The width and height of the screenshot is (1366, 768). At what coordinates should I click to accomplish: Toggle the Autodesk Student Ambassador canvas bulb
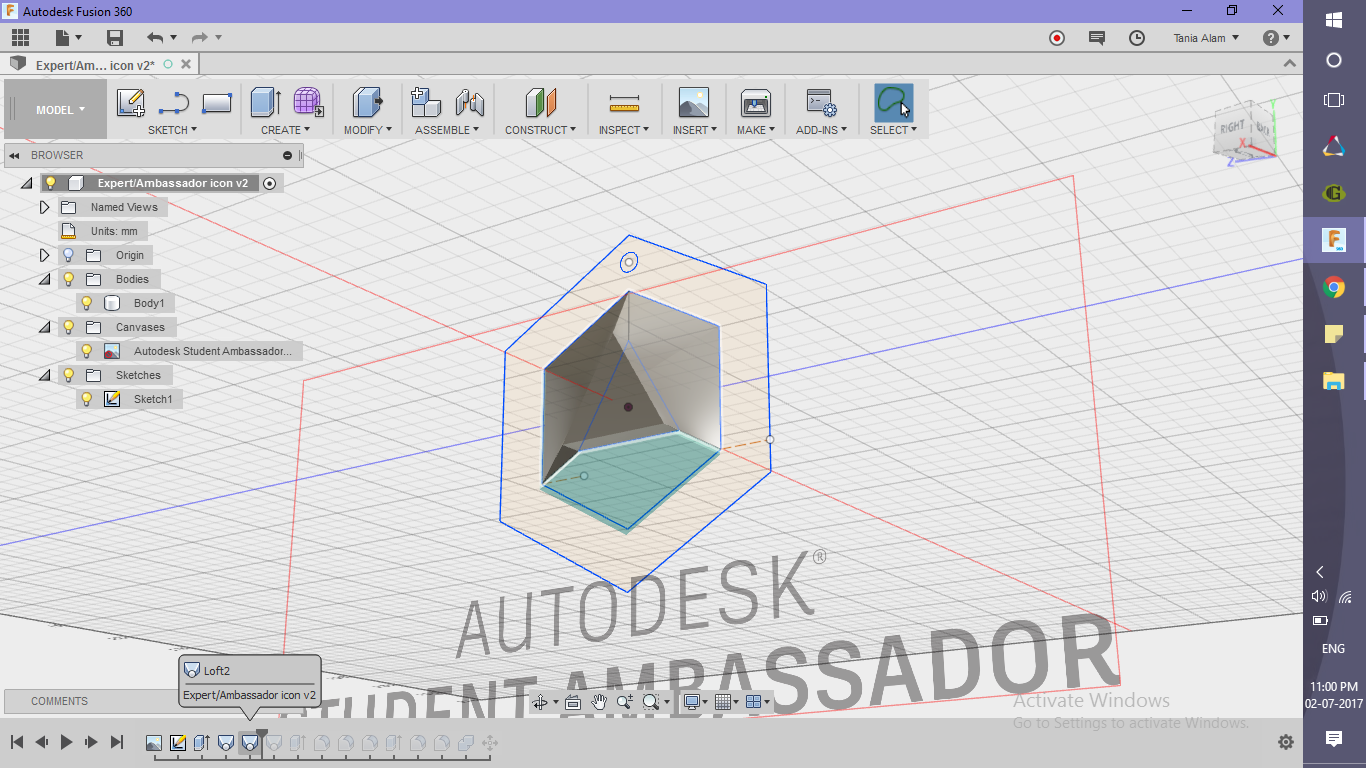[x=87, y=351]
